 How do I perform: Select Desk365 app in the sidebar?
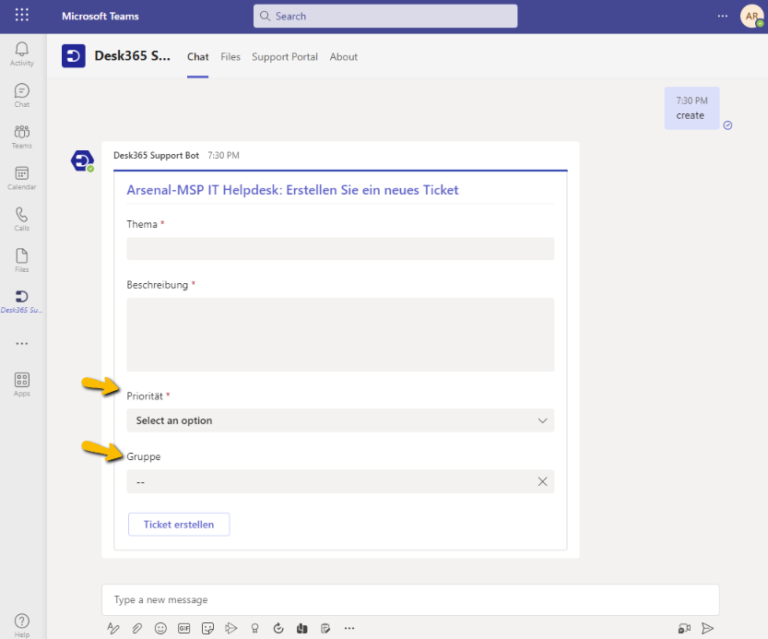click(22, 301)
